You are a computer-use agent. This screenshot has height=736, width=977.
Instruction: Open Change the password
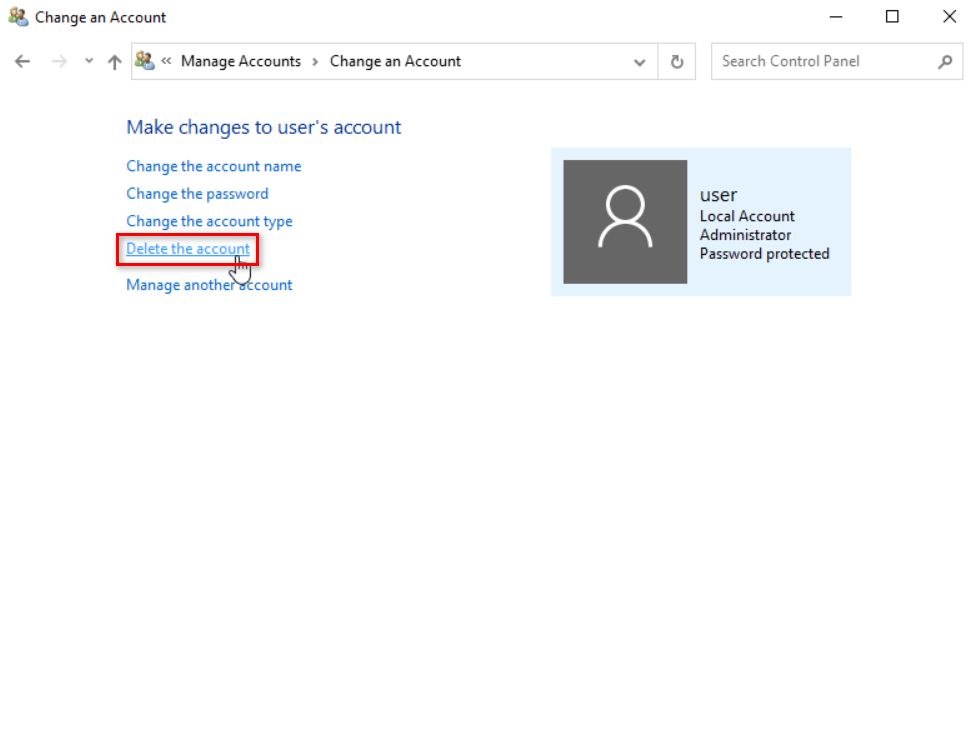click(197, 194)
